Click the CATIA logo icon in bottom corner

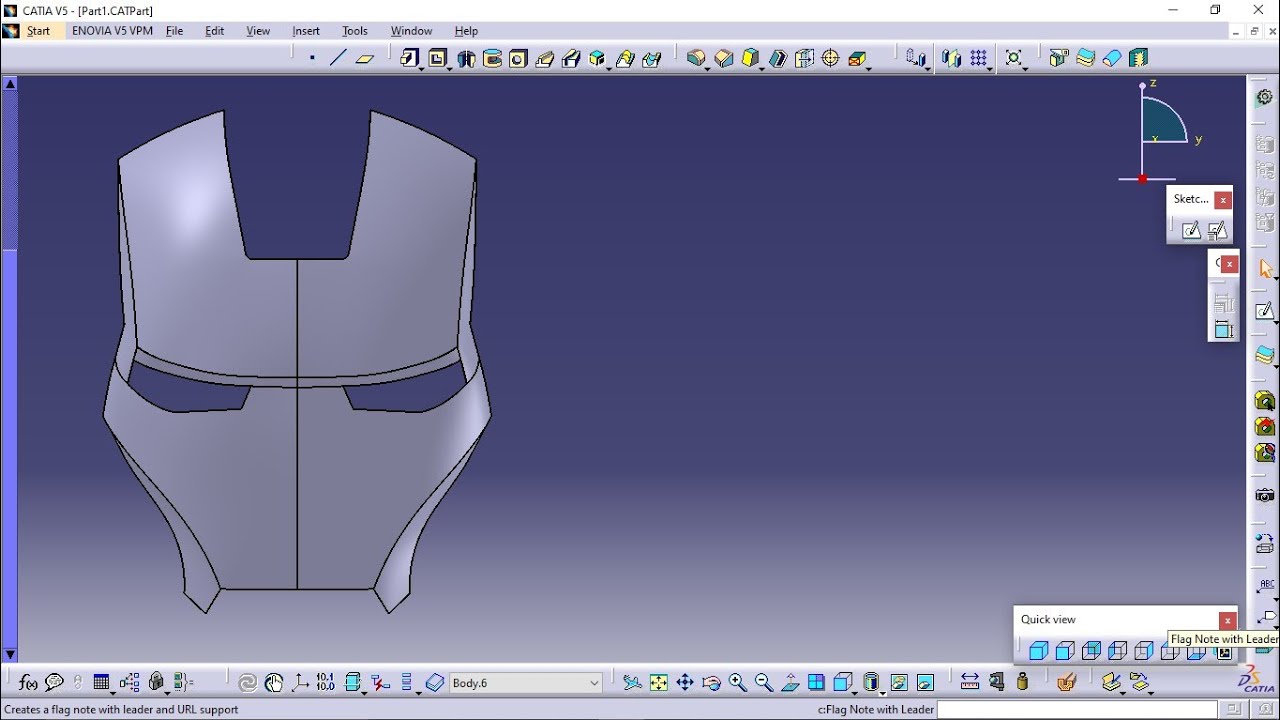click(1257, 680)
